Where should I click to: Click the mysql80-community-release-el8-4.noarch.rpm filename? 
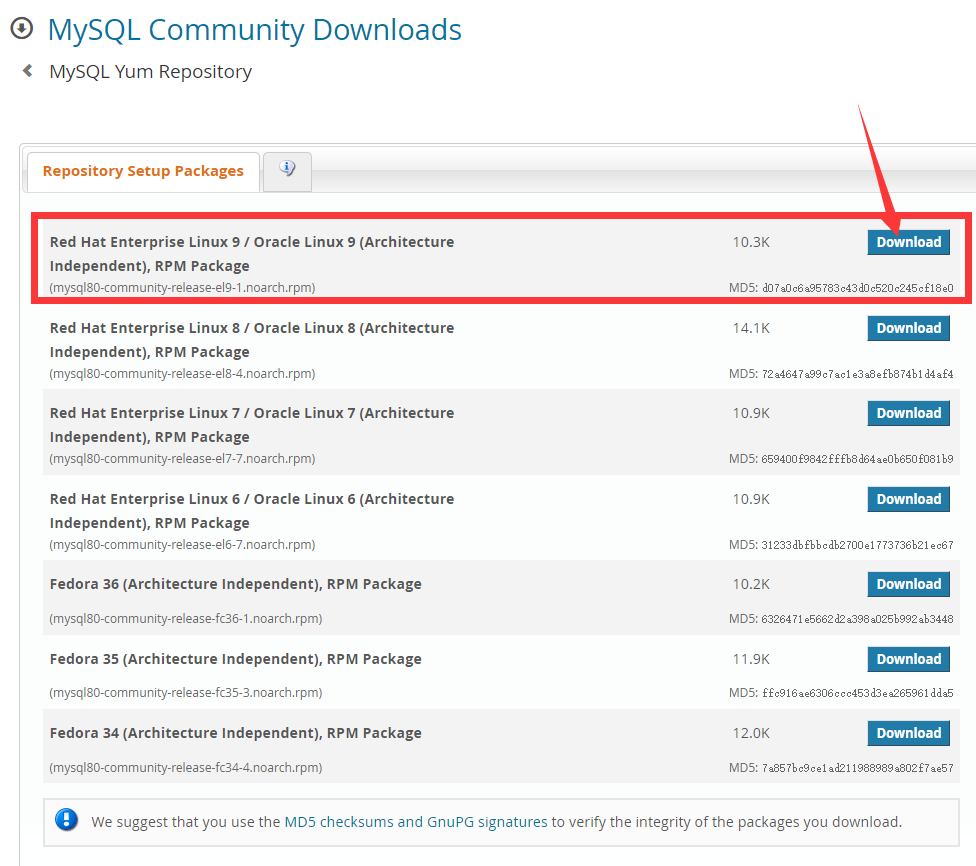pos(182,374)
